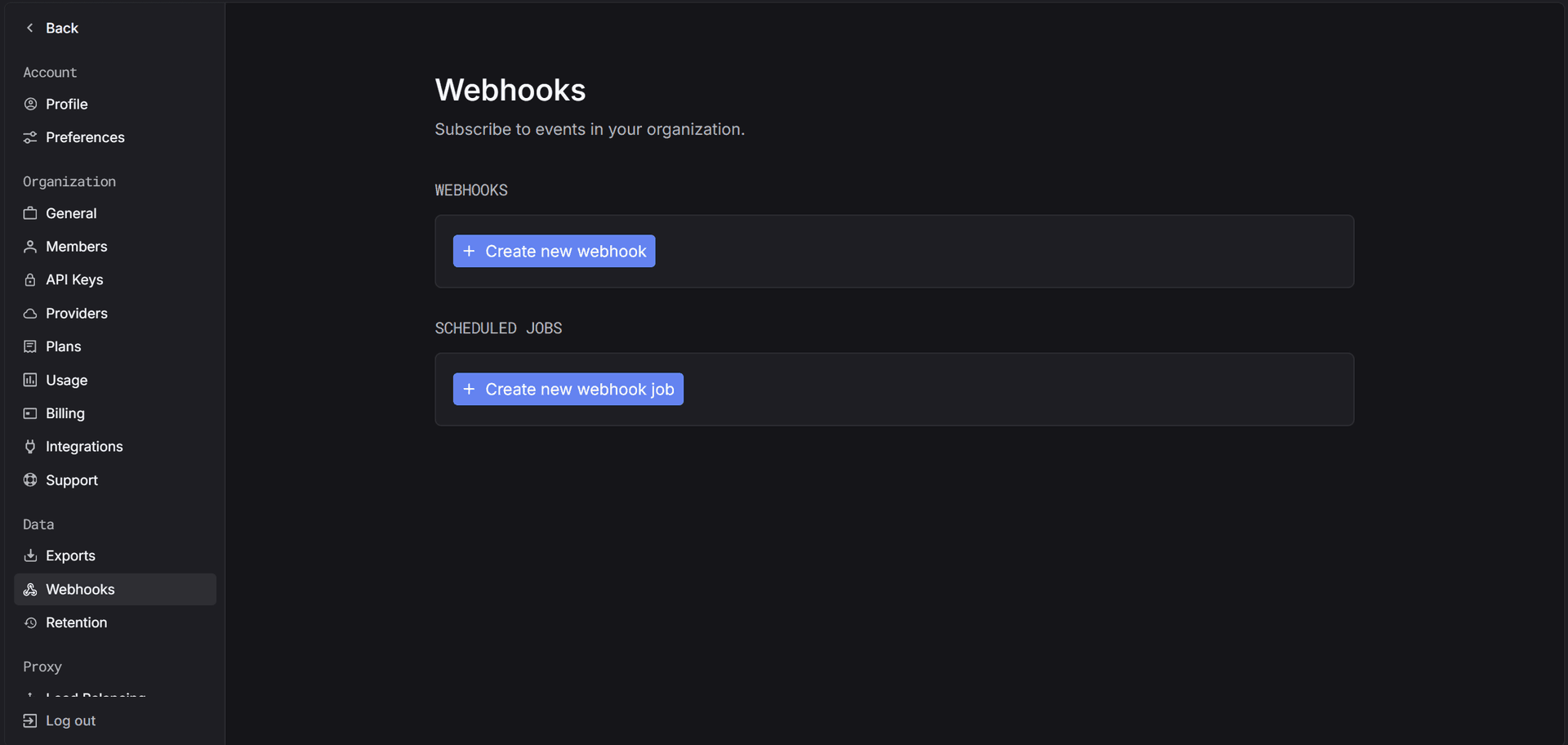1568x745 pixels.
Task: Click Create new webhook job
Action: (568, 389)
